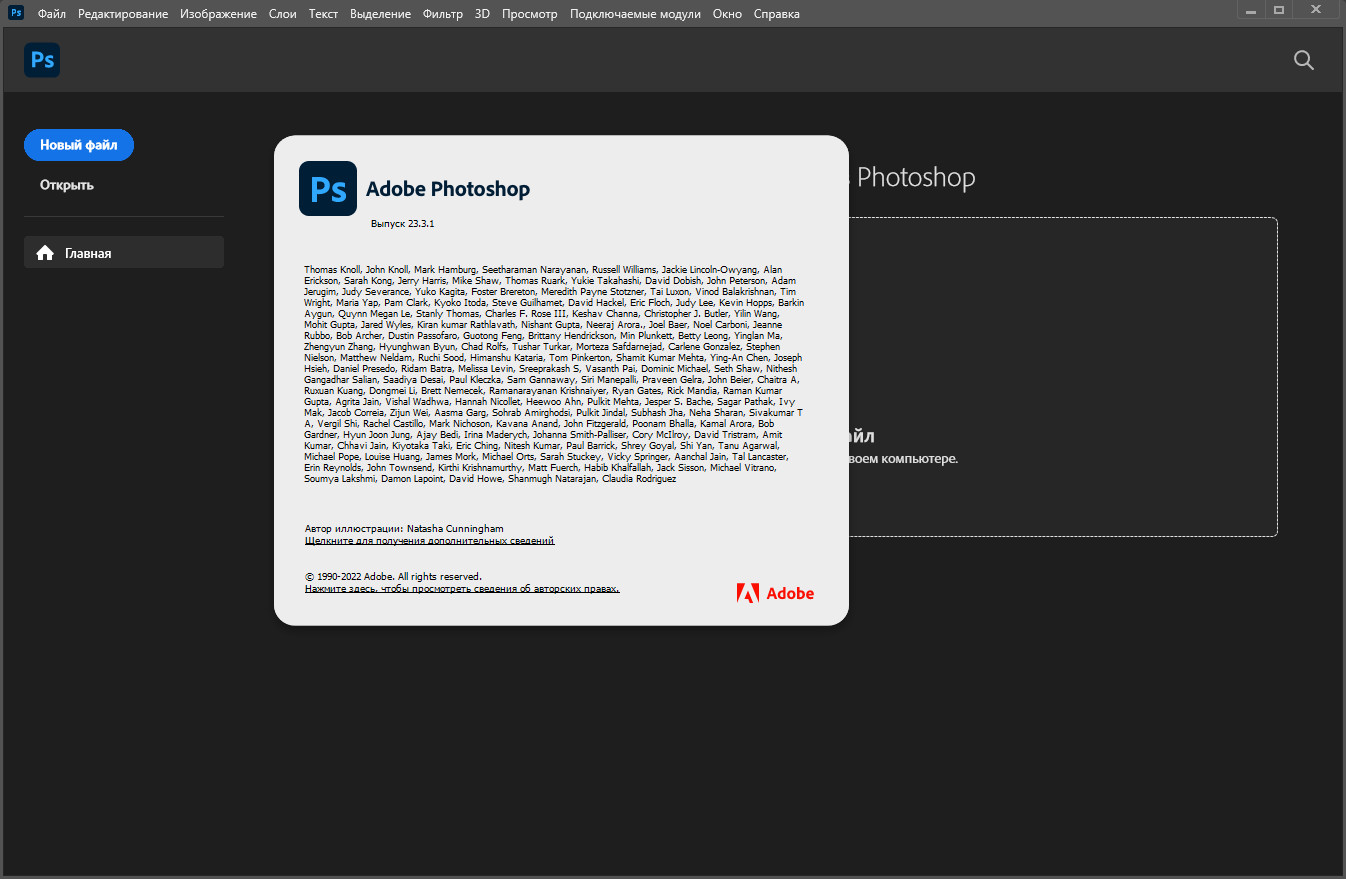Open the Окно menu
Image resolution: width=1346 pixels, height=879 pixels.
click(727, 14)
